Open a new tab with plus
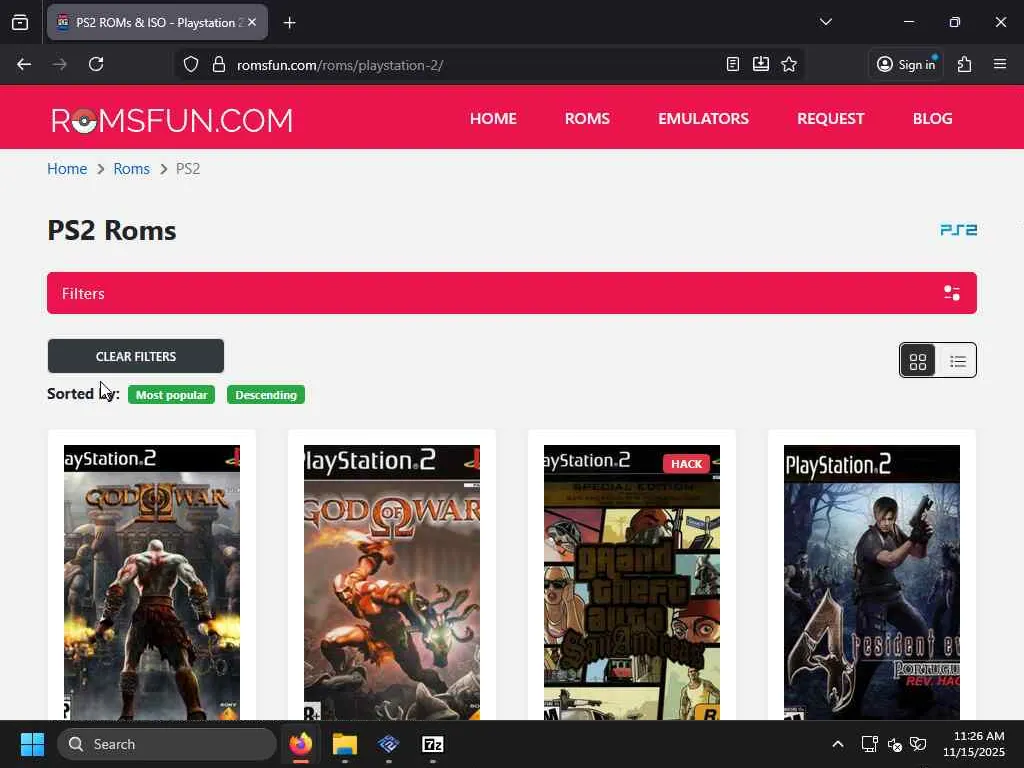1024x768 pixels. point(289,23)
